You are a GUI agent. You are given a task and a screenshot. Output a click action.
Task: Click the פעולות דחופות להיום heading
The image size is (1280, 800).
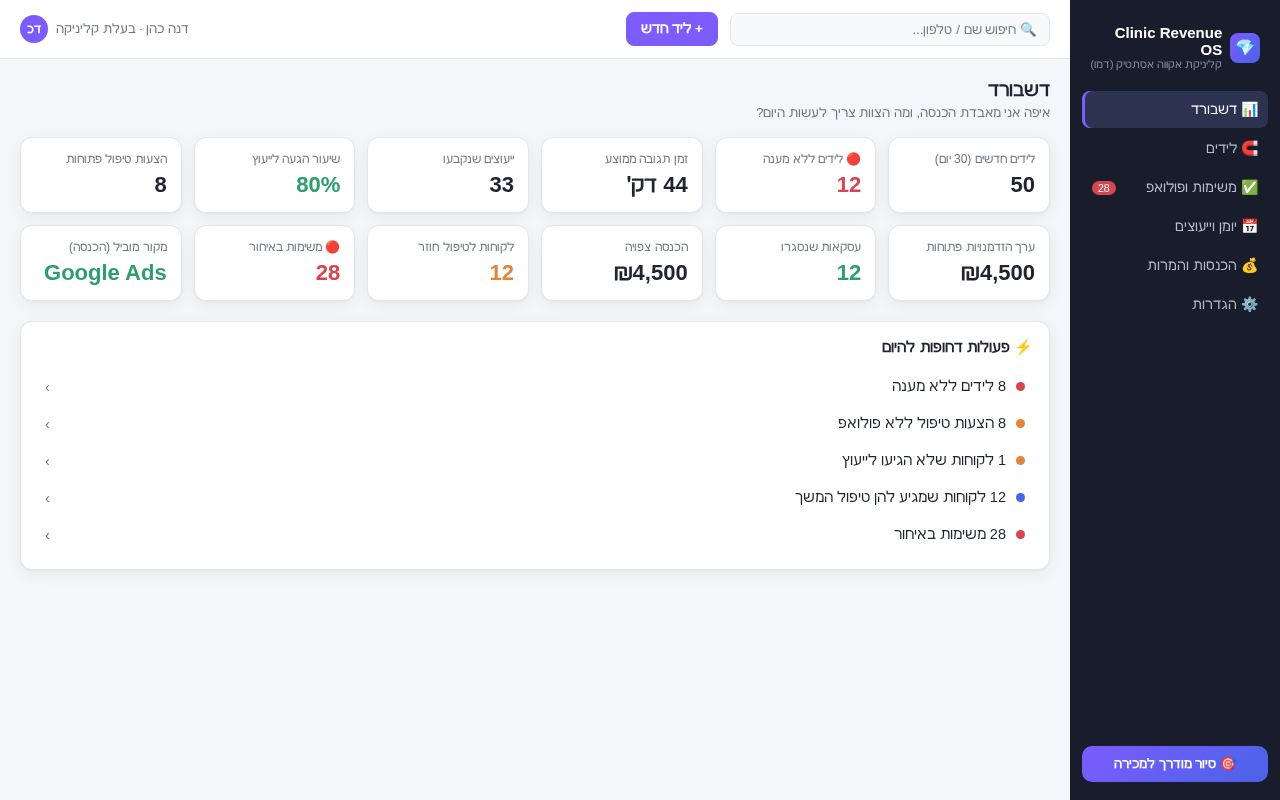(x=956, y=347)
